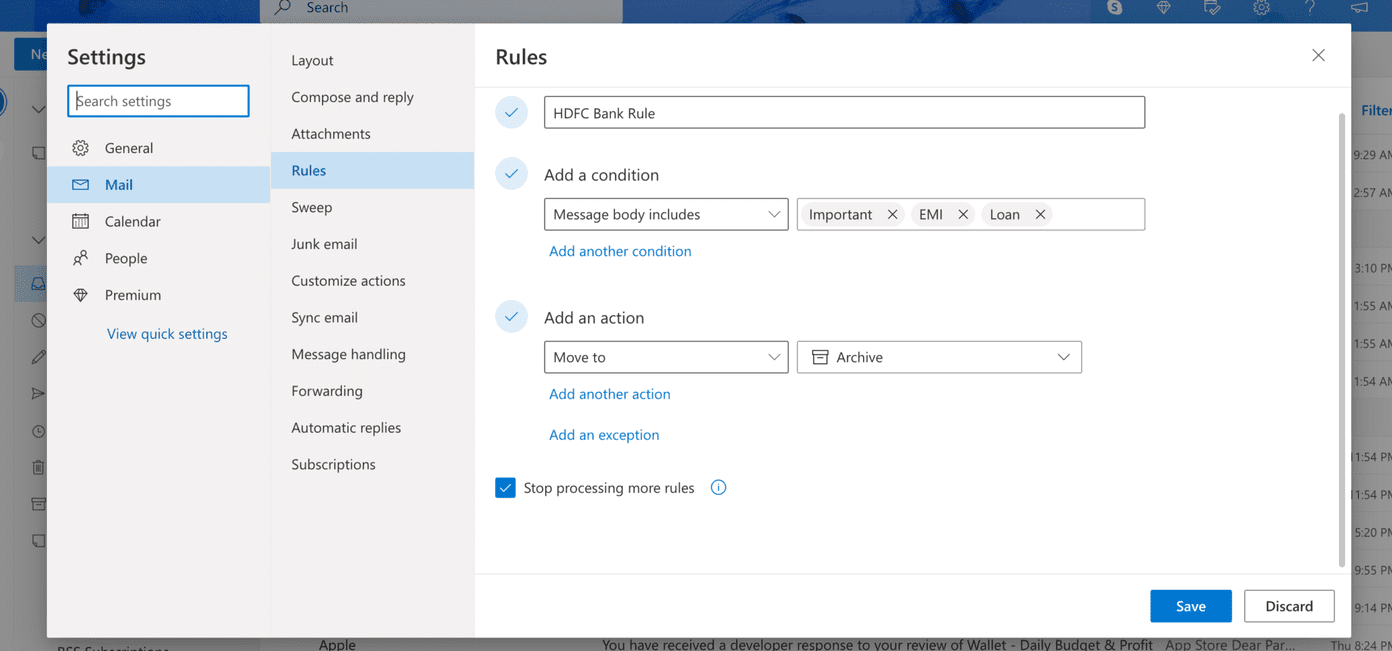Open the Layout settings section
Viewport: 1392px width, 651px height.
(x=372, y=60)
